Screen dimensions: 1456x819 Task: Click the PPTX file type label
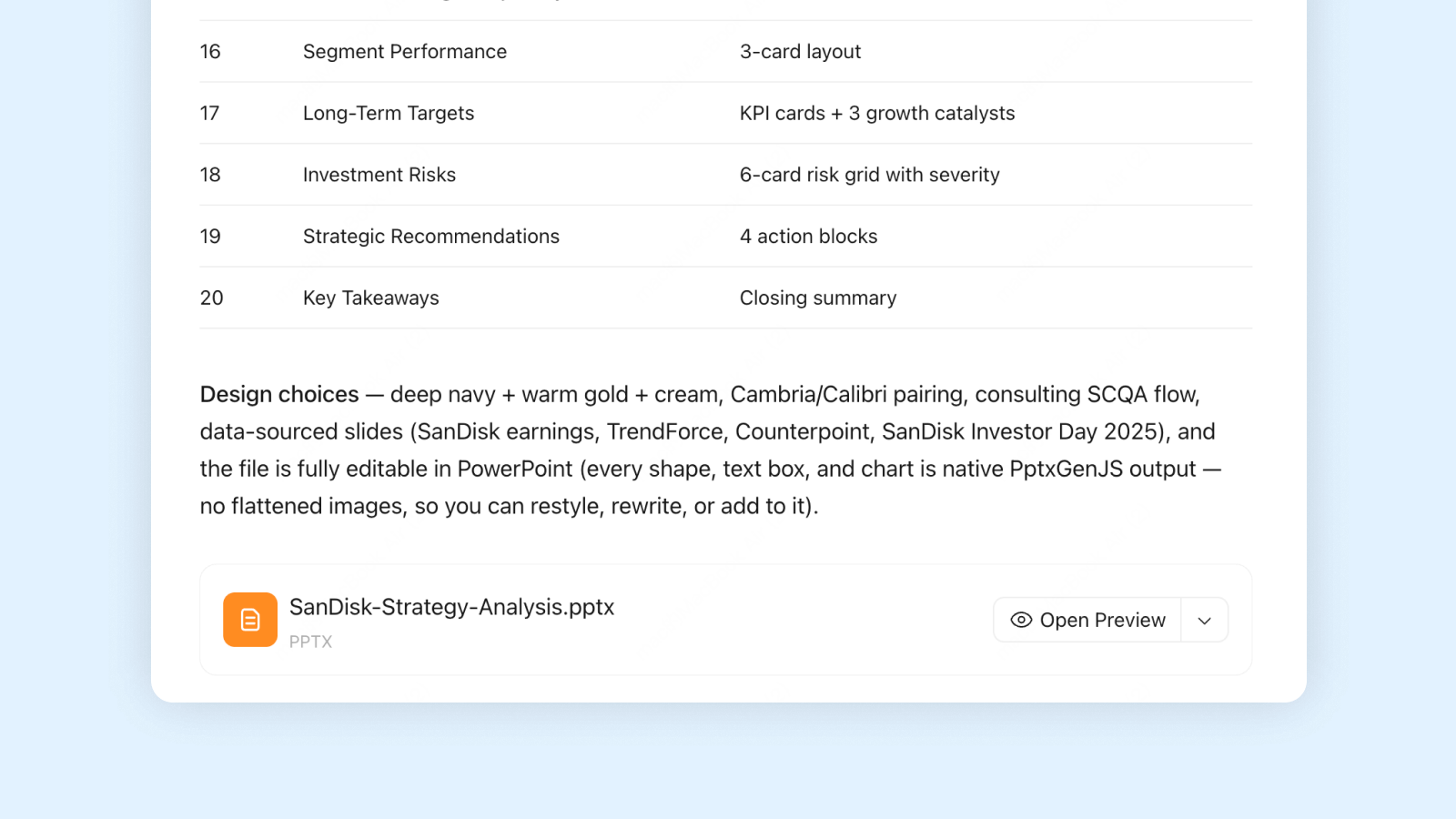310,642
